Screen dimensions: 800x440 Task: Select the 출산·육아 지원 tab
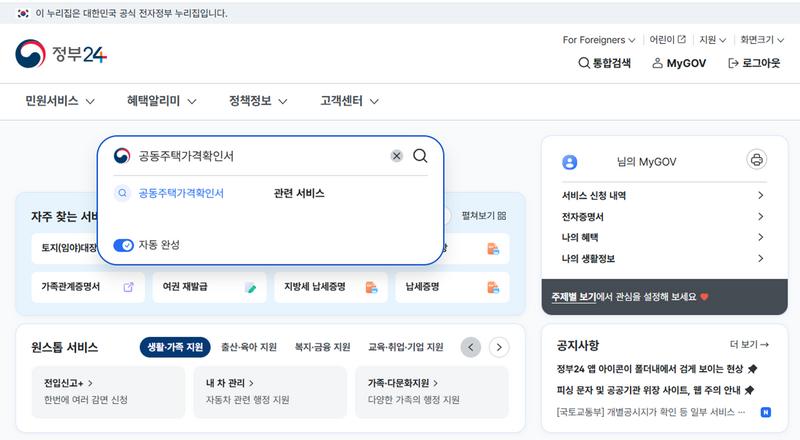point(249,347)
